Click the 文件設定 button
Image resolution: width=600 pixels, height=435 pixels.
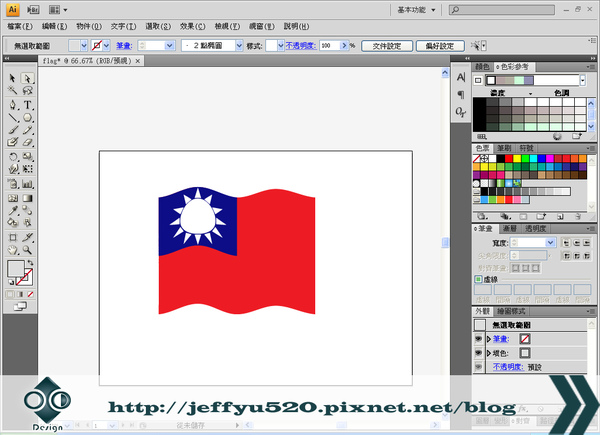tap(387, 46)
